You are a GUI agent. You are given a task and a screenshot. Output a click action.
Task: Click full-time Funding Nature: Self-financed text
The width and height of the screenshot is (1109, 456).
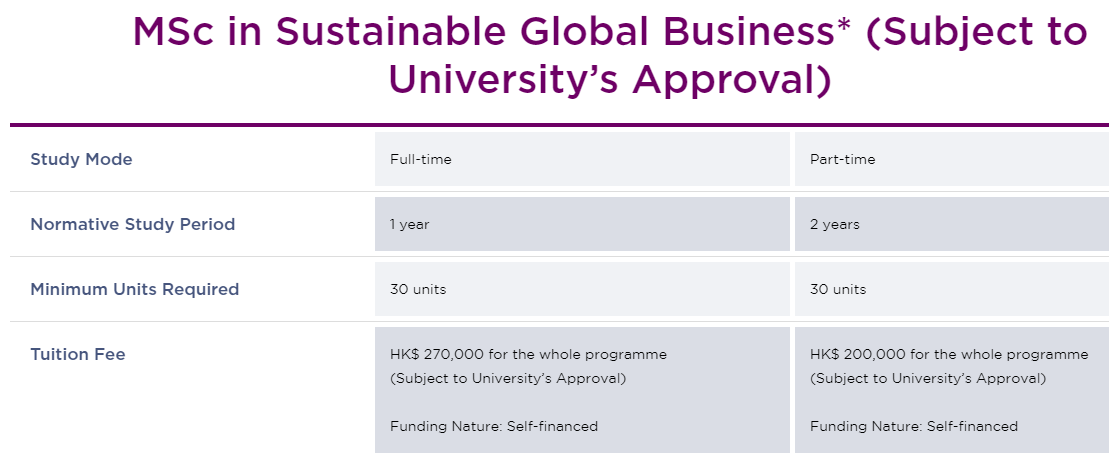point(494,426)
